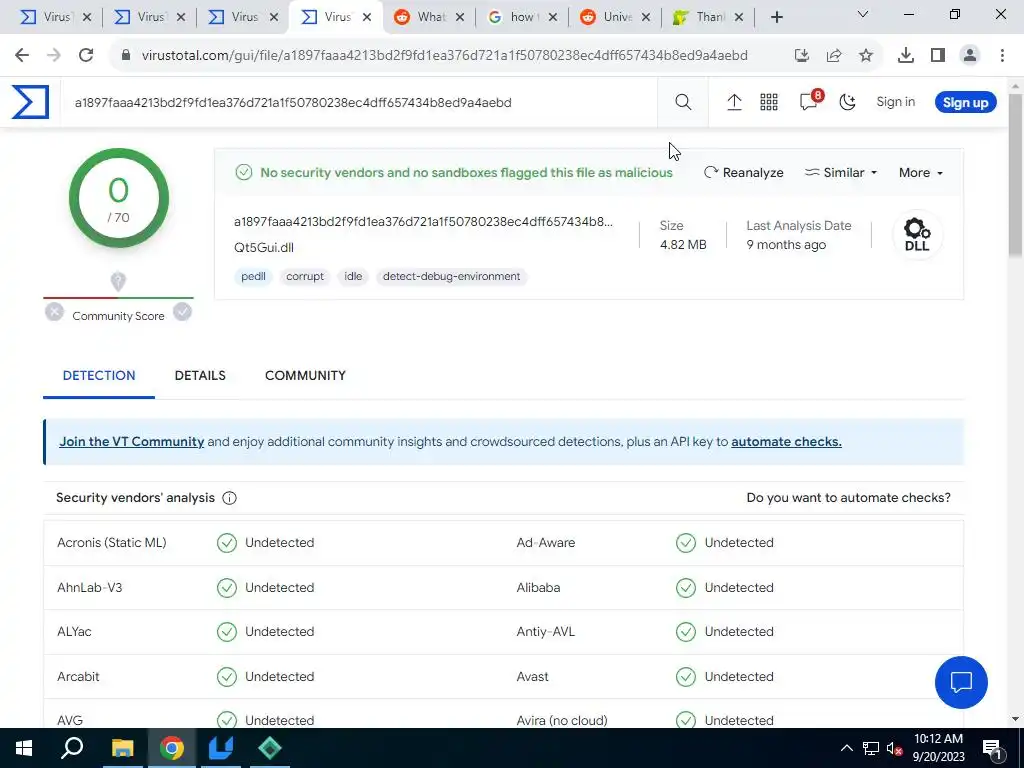This screenshot has height=768, width=1024.
Task: Open the More dropdown
Action: tap(921, 172)
